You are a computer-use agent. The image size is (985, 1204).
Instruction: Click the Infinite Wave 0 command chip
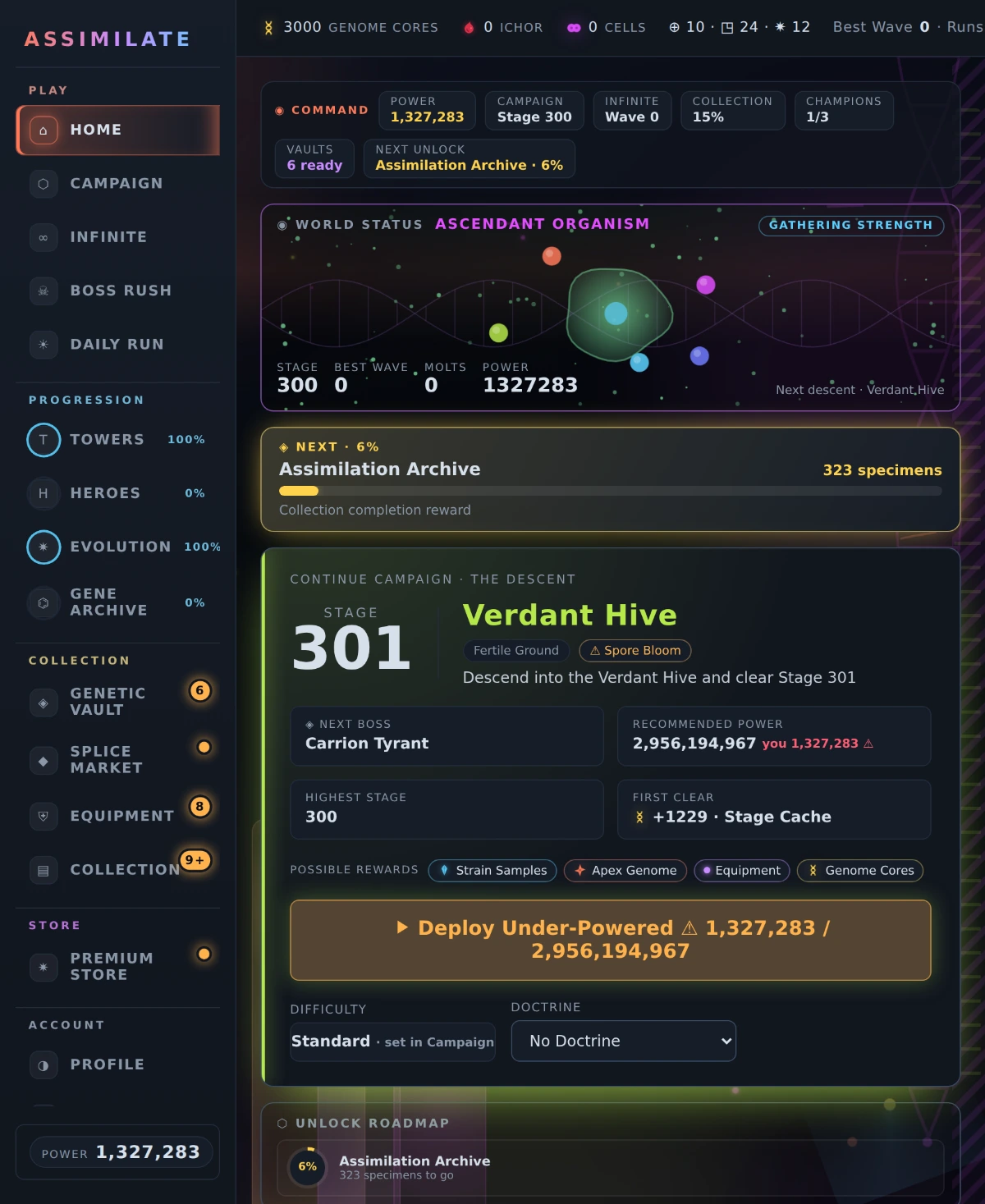[x=632, y=110]
